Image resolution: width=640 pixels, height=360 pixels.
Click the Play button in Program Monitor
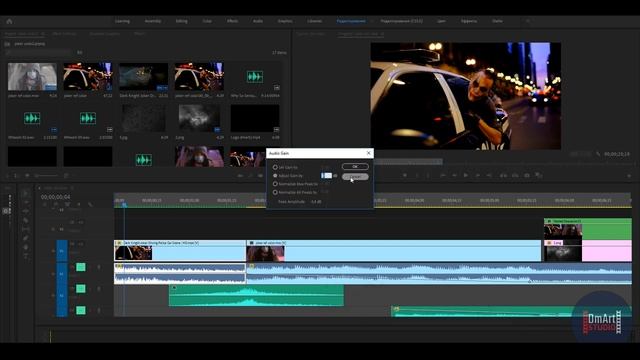[x=465, y=175]
